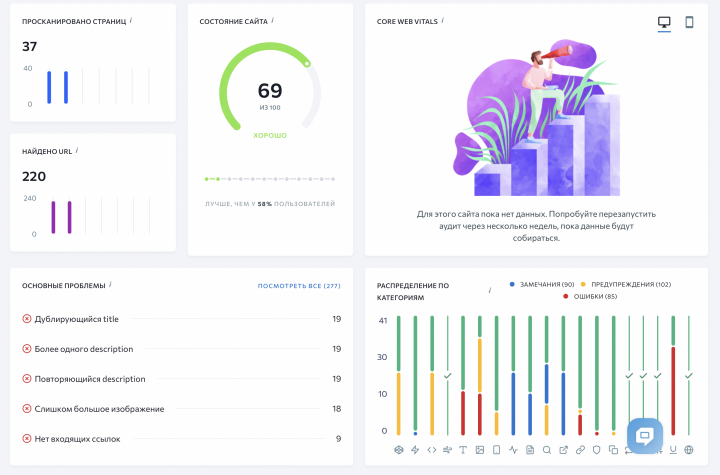The image size is (720, 475).
Task: Select the text 'T' category icon
Action: point(463,450)
